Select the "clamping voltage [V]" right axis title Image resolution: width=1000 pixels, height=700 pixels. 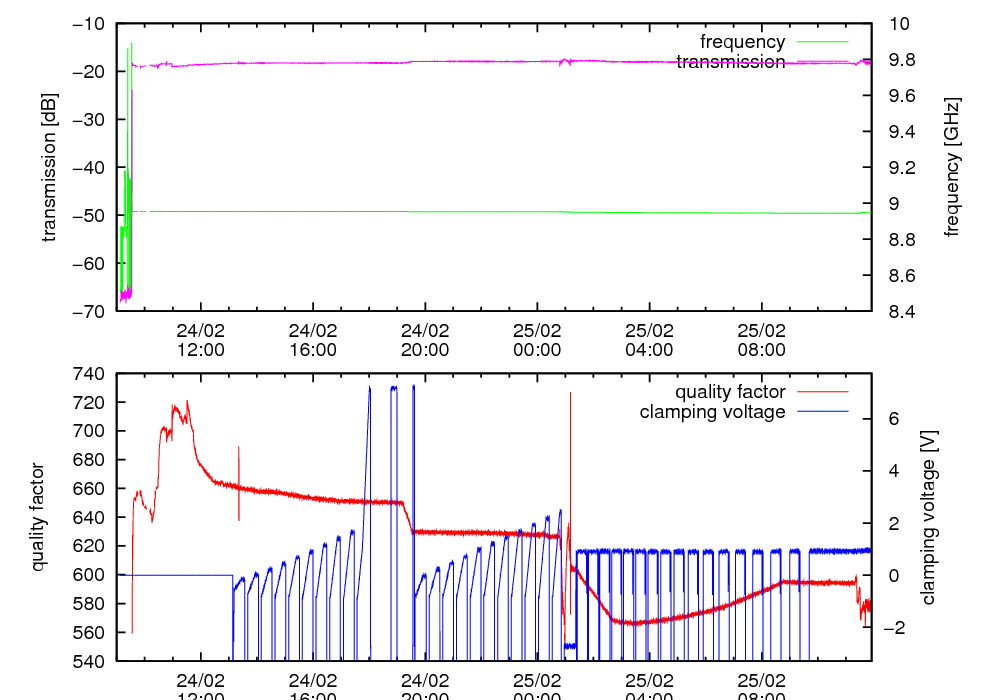pos(928,517)
